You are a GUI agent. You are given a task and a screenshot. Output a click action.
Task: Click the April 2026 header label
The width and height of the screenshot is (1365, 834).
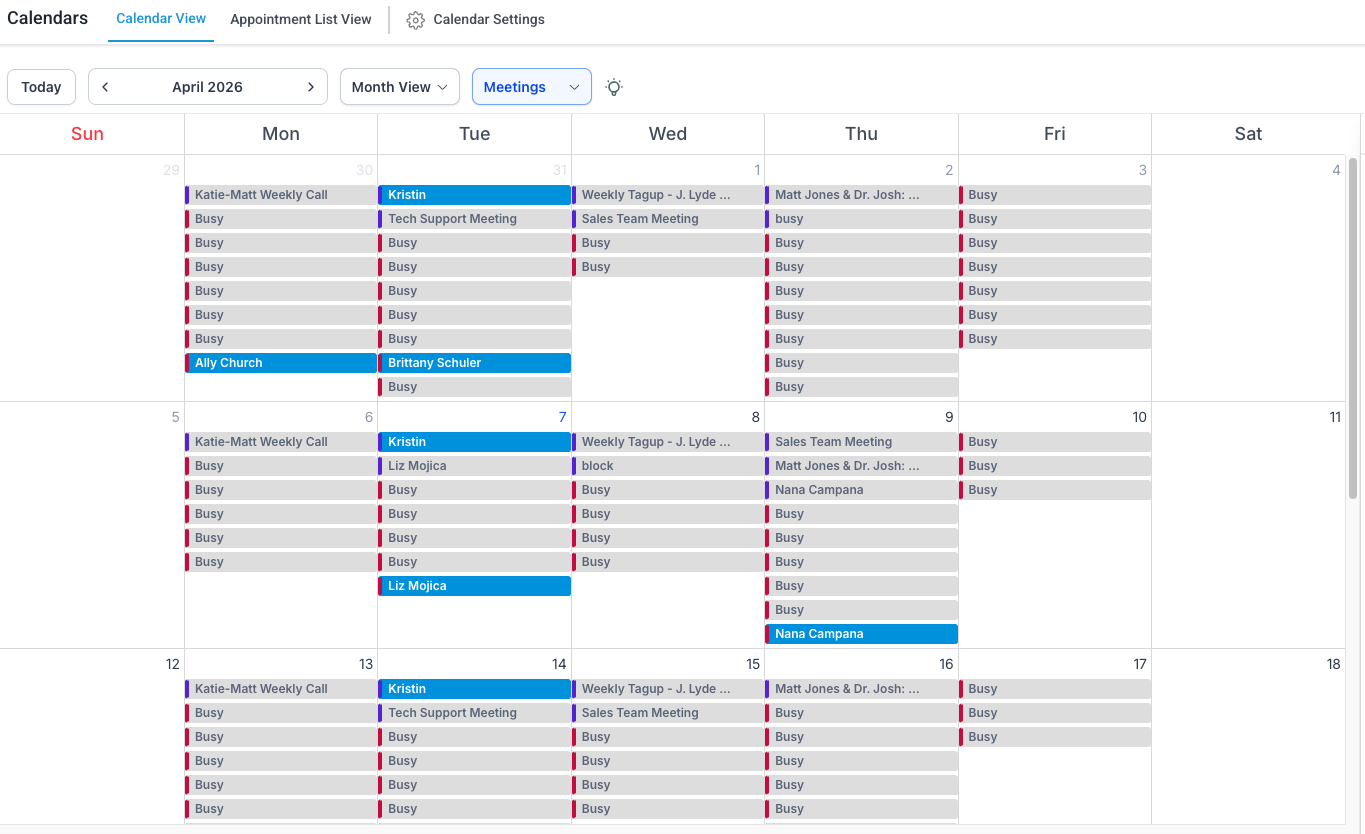click(207, 87)
